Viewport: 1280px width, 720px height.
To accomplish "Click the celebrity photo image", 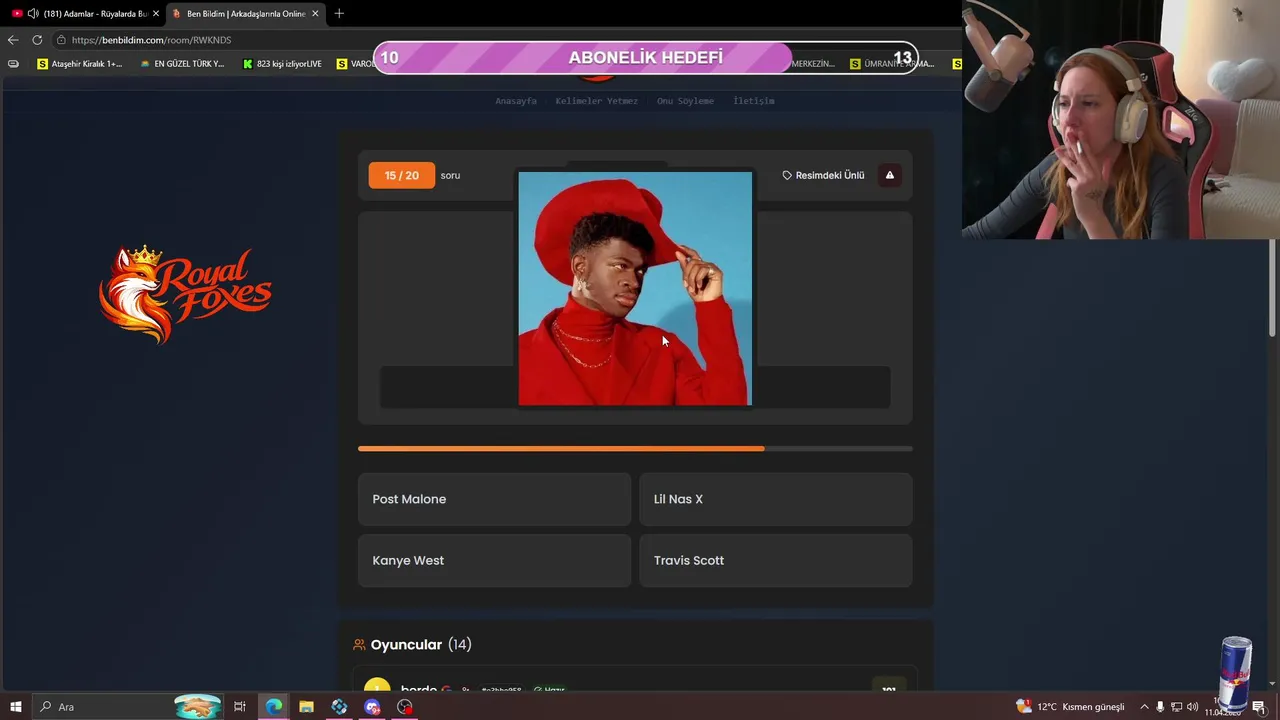I will [635, 288].
